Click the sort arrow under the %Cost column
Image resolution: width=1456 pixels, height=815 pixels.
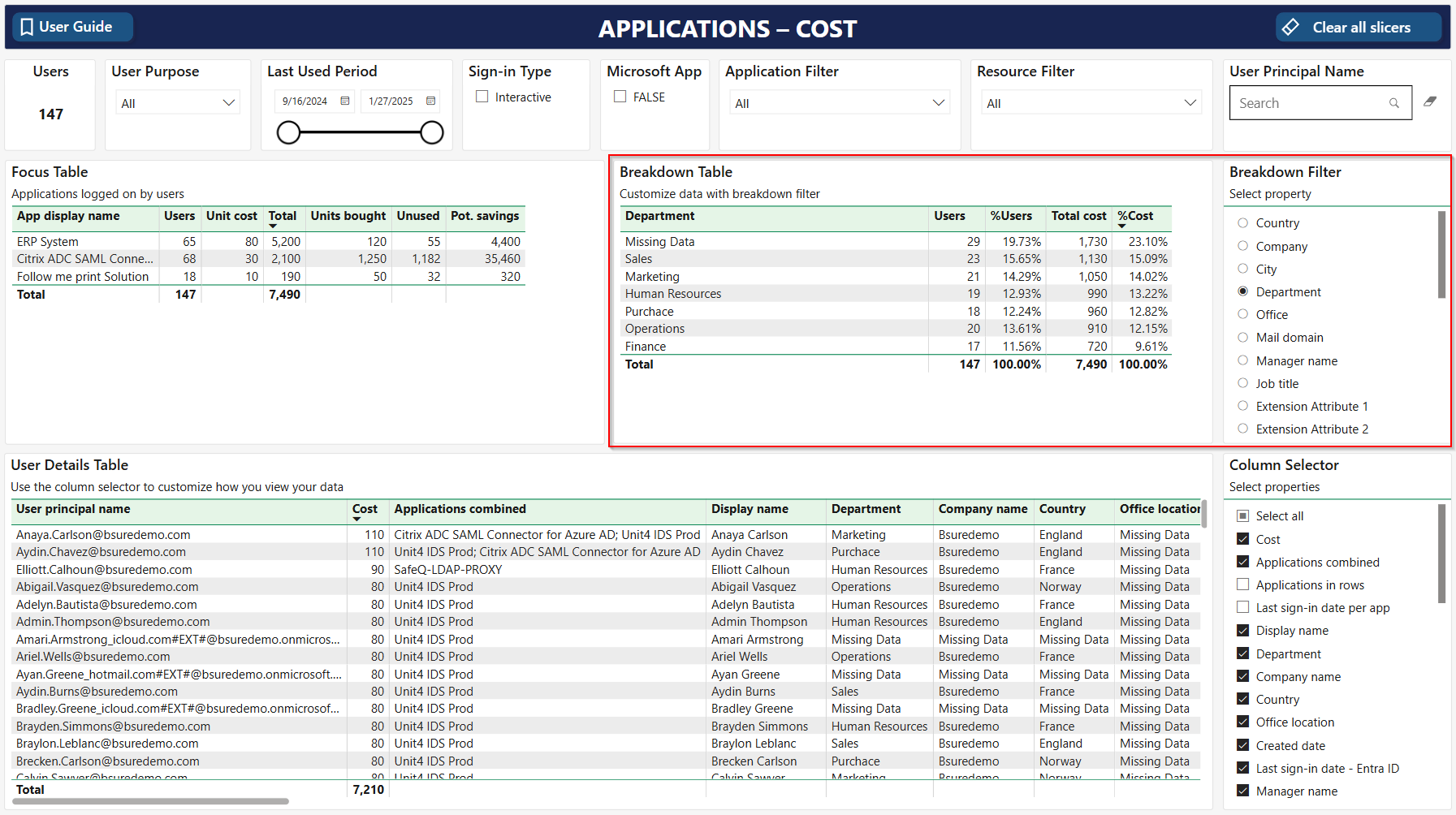point(1121,226)
